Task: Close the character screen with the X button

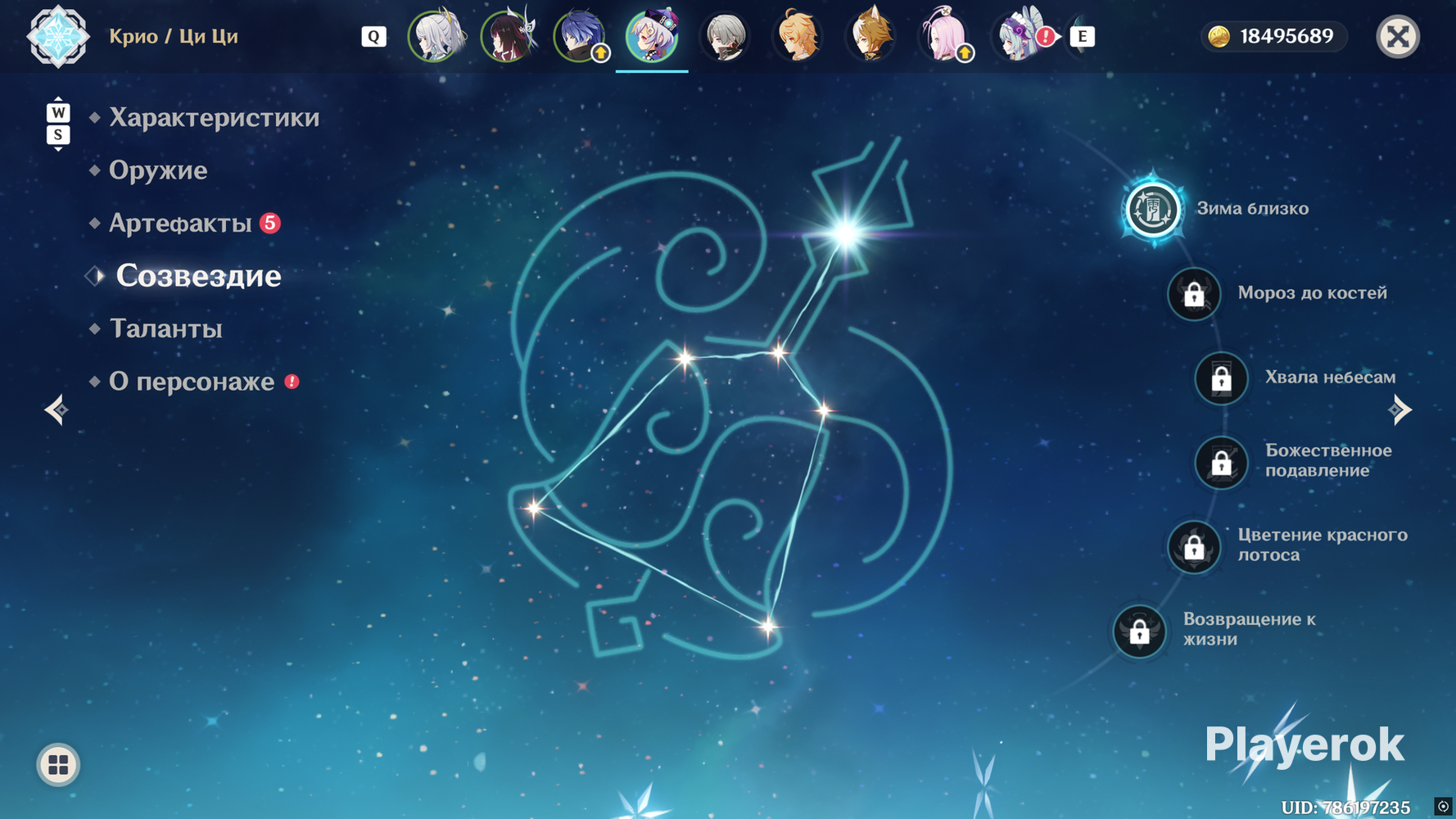Action: (x=1398, y=37)
